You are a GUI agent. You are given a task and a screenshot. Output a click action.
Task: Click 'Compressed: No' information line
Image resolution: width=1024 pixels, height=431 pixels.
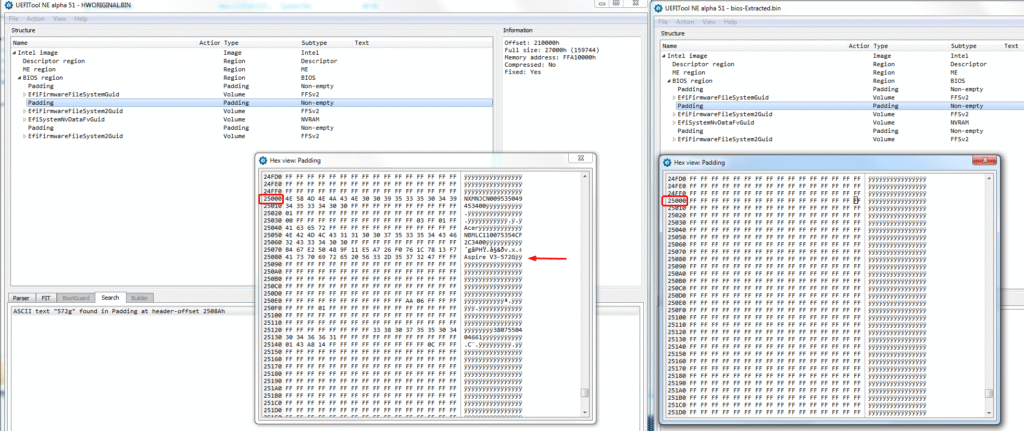528,65
